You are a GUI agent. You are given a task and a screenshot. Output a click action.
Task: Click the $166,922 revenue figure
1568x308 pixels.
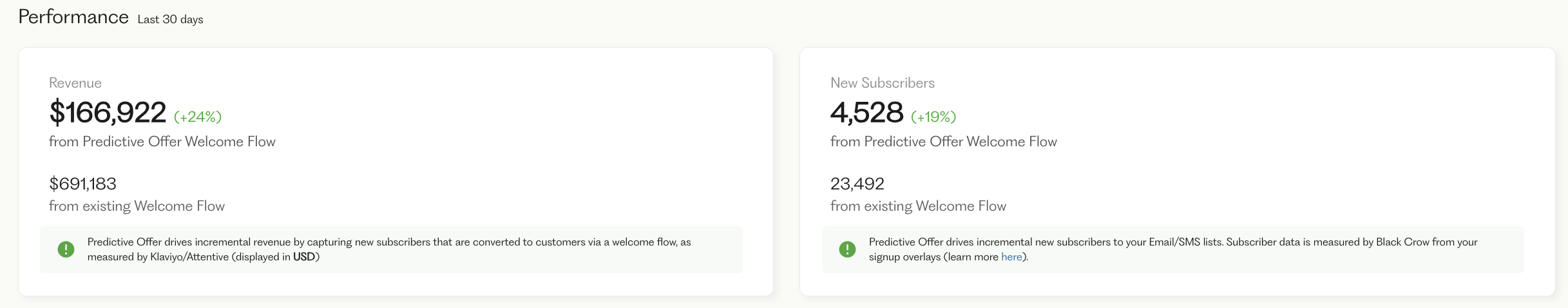point(108,113)
